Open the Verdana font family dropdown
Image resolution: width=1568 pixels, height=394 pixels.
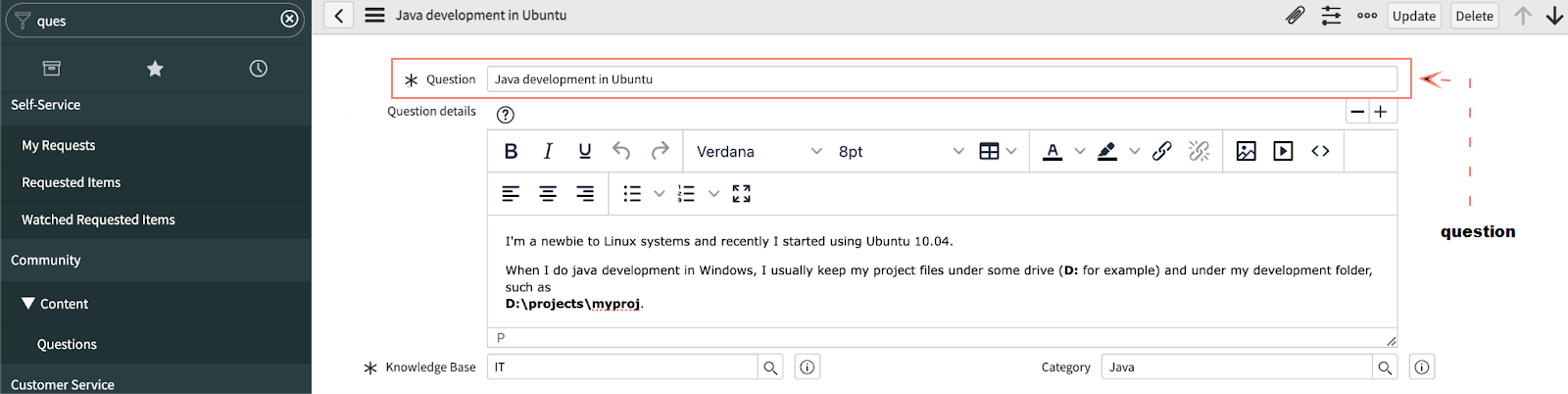tap(759, 151)
